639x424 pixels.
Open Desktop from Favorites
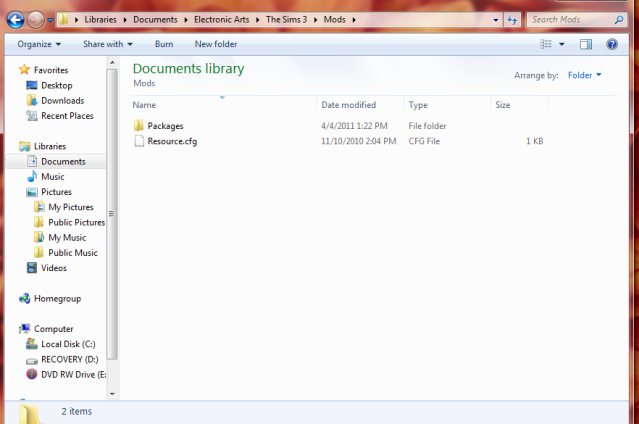[57, 85]
